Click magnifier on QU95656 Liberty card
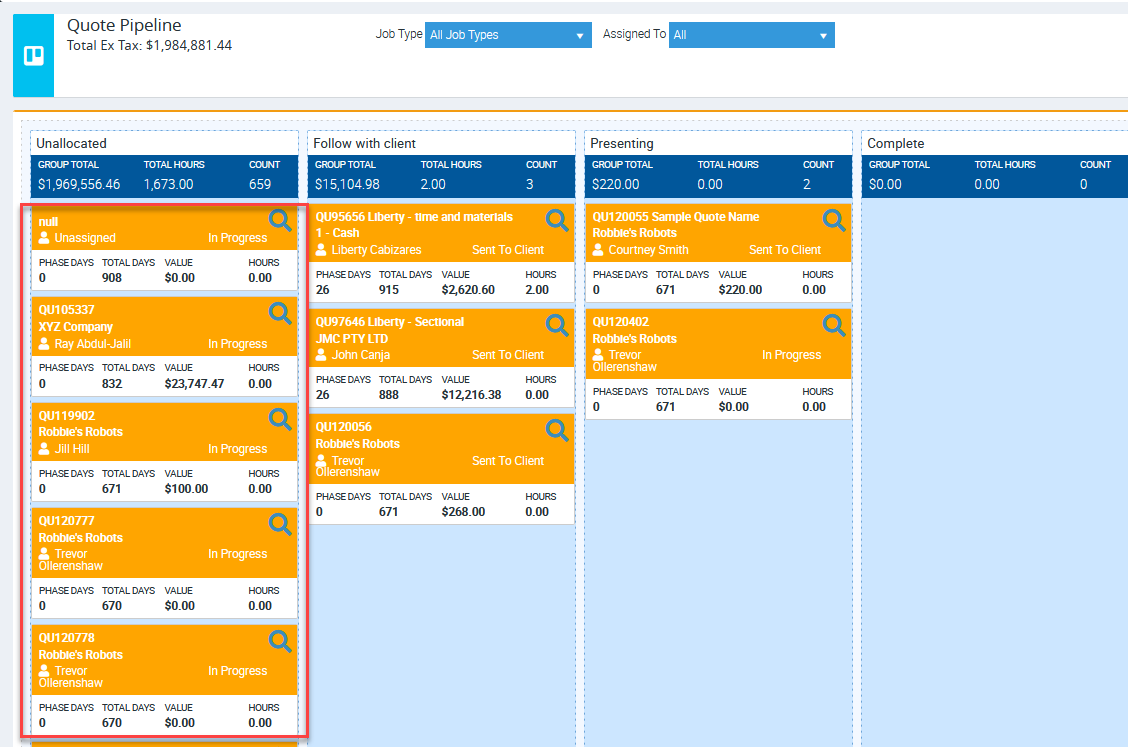The image size is (1128, 747). [557, 220]
